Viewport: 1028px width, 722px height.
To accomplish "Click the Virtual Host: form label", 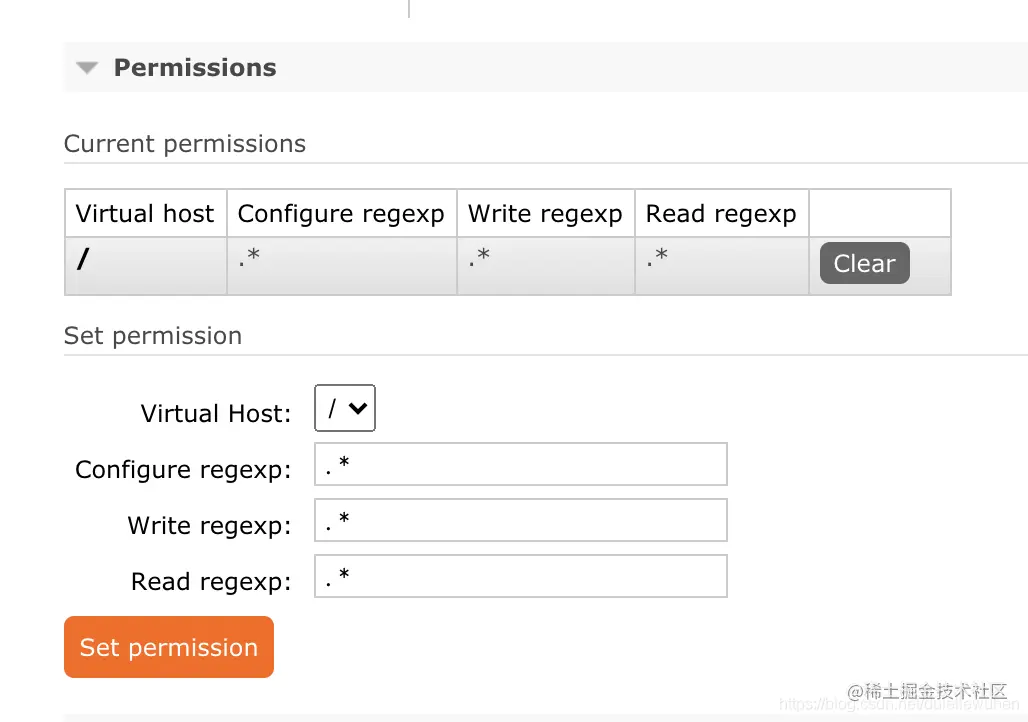I will point(216,414).
